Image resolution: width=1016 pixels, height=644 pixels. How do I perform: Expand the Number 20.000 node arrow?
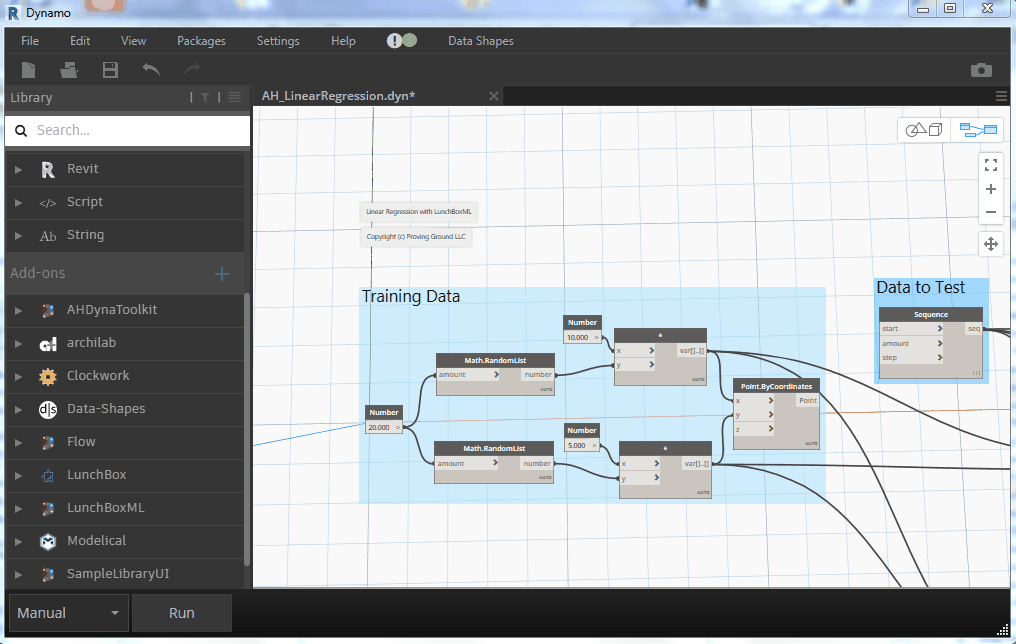[398, 428]
